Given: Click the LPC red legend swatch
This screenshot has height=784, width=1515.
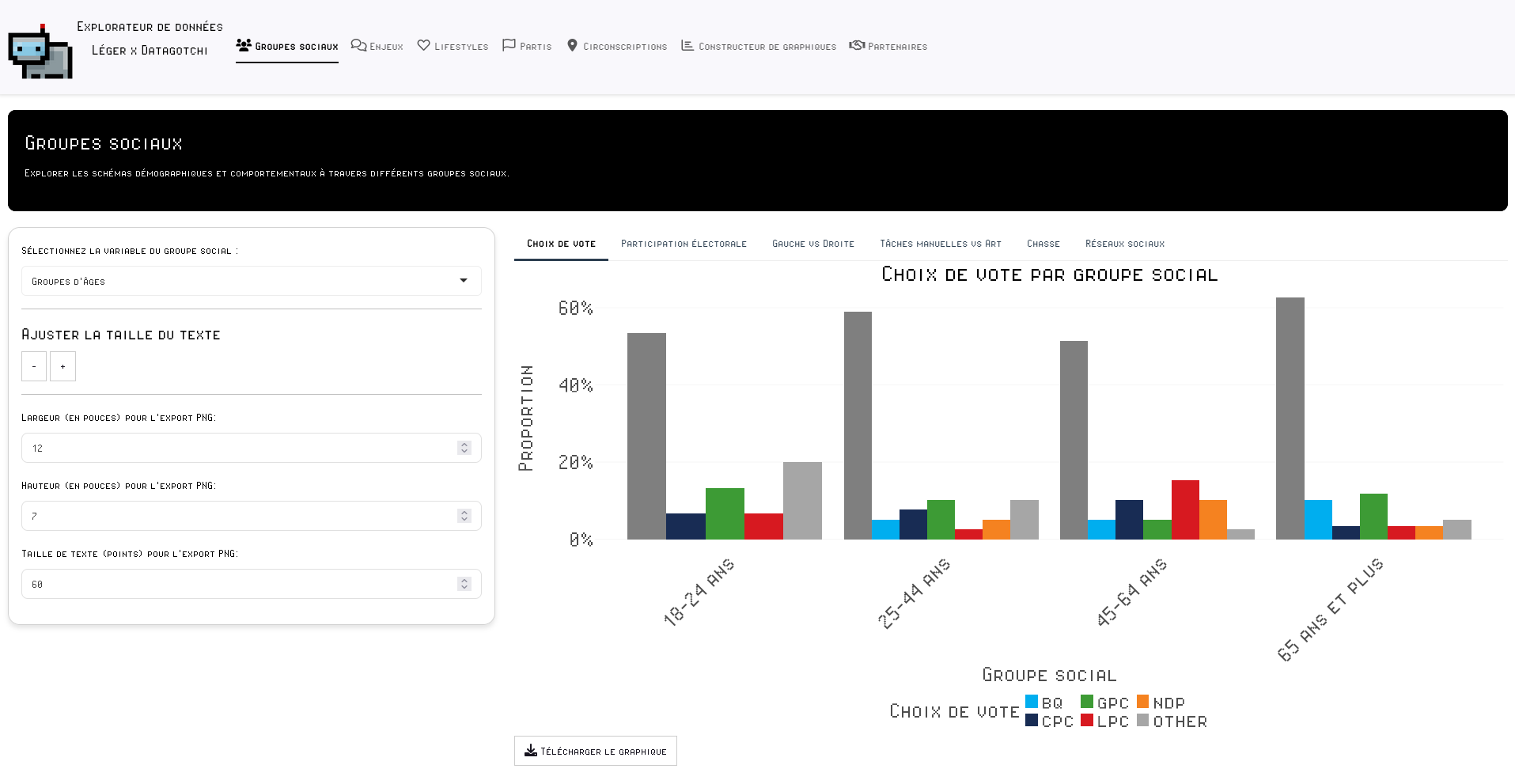Looking at the screenshot, I should pyautogui.click(x=1087, y=721).
